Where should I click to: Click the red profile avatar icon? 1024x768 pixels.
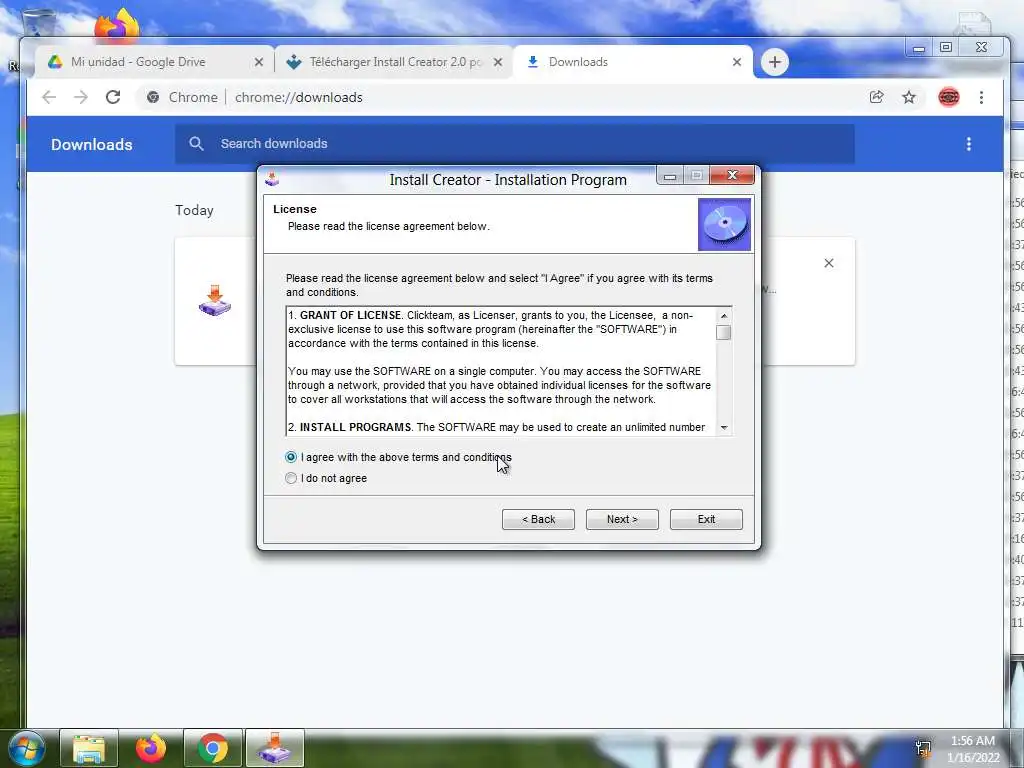coord(948,97)
